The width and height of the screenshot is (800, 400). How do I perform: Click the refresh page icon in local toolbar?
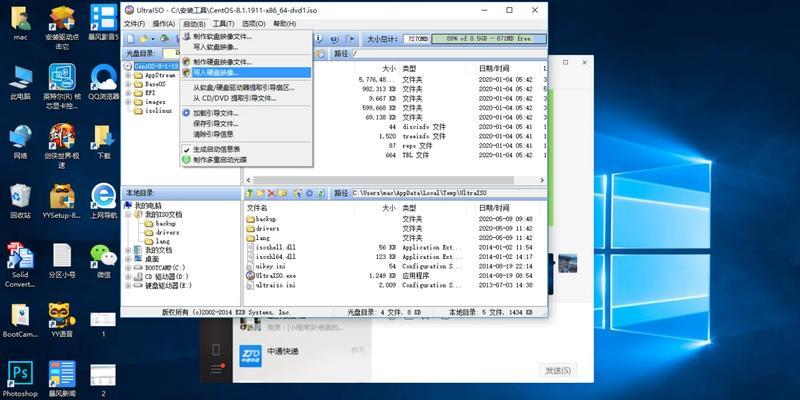[x=320, y=193]
